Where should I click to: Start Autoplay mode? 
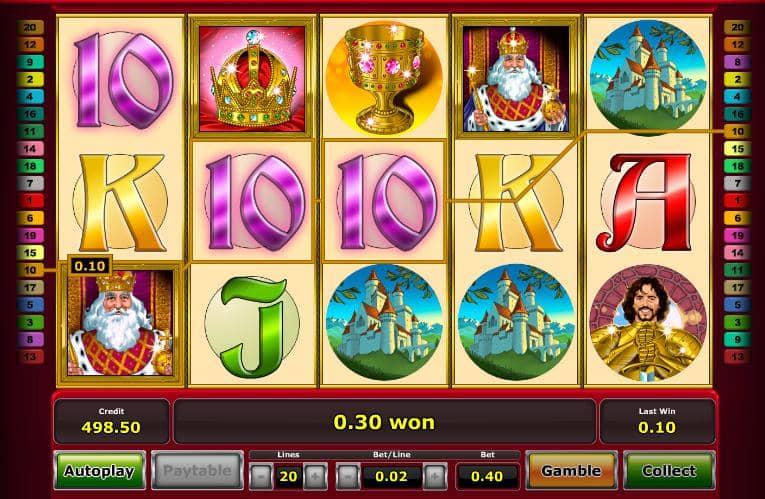tap(100, 471)
